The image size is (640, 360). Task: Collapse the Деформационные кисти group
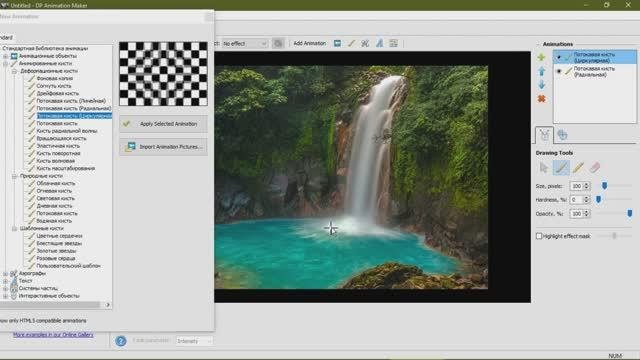[x=14, y=71]
